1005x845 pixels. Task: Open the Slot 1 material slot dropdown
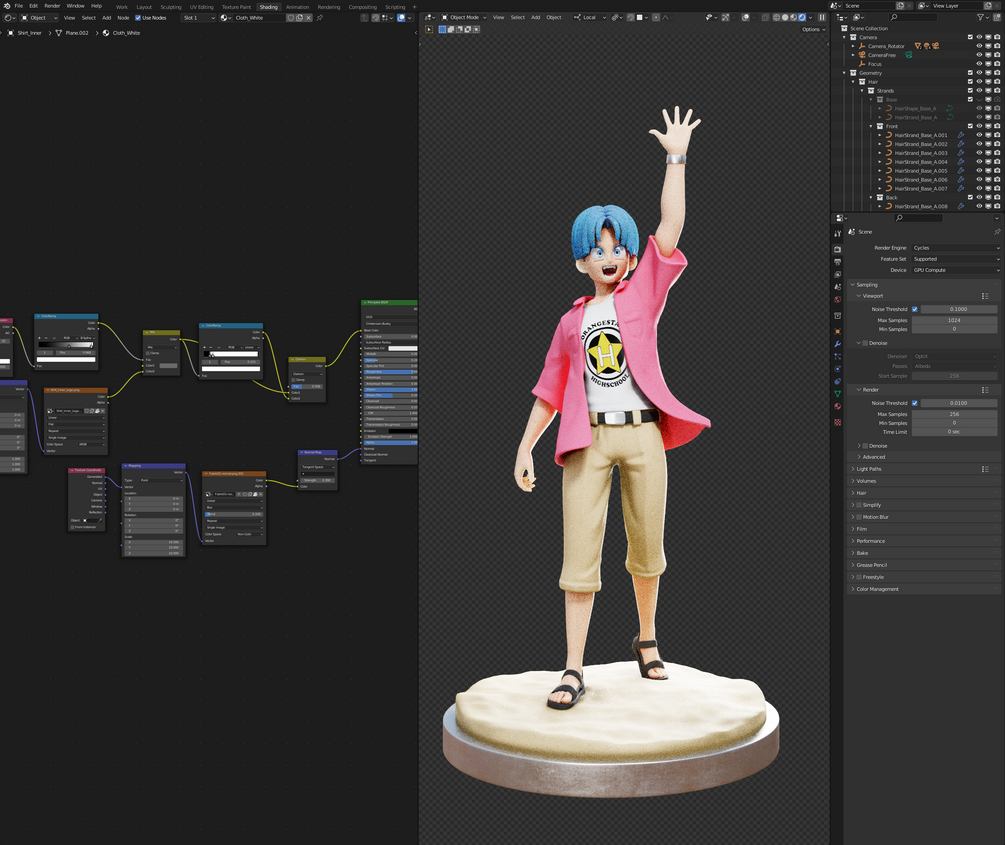click(x=199, y=18)
